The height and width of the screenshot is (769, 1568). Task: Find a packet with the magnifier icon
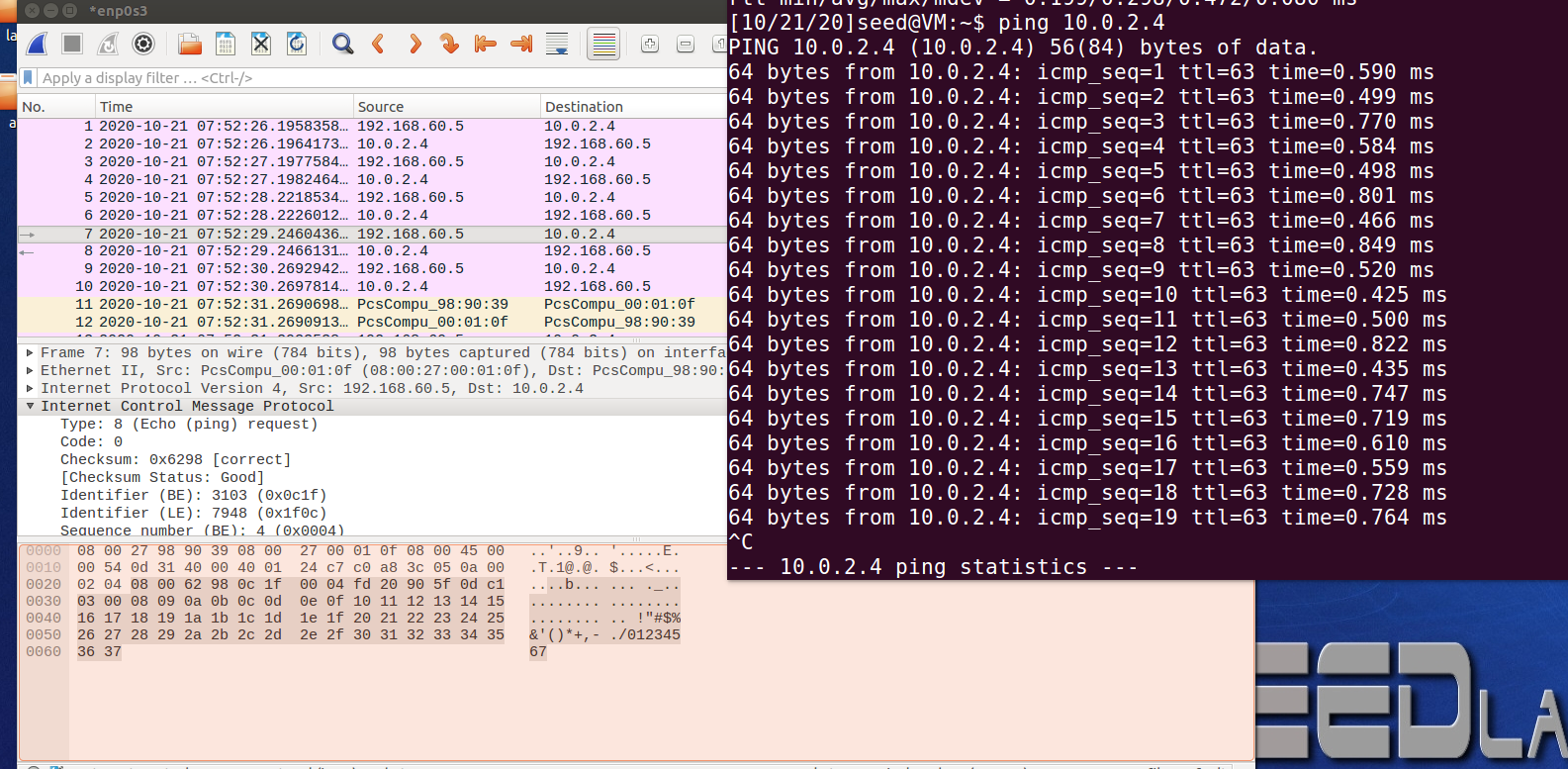[342, 44]
